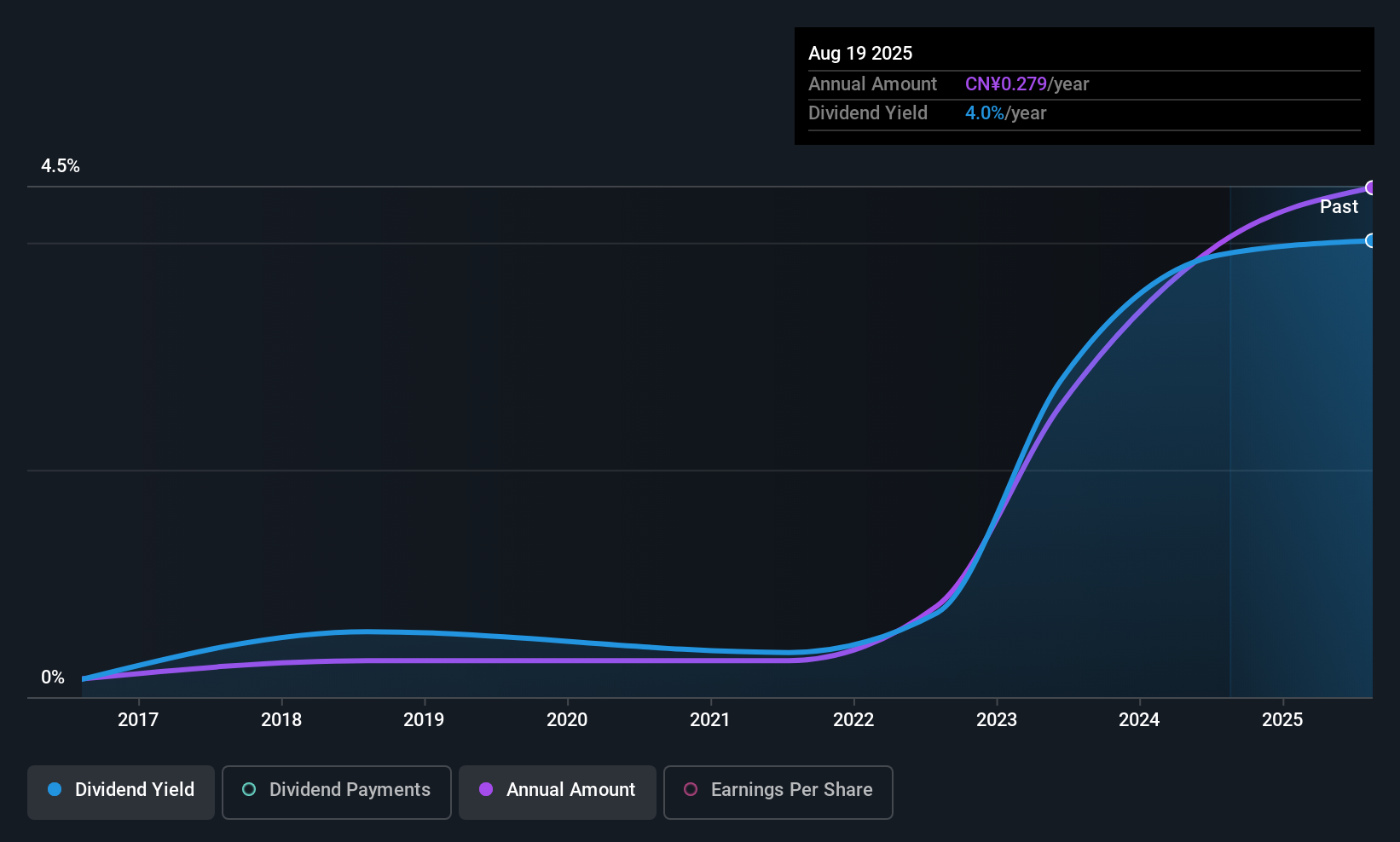Image resolution: width=1400 pixels, height=842 pixels.
Task: Click the 4.5% axis label
Action: (x=61, y=166)
